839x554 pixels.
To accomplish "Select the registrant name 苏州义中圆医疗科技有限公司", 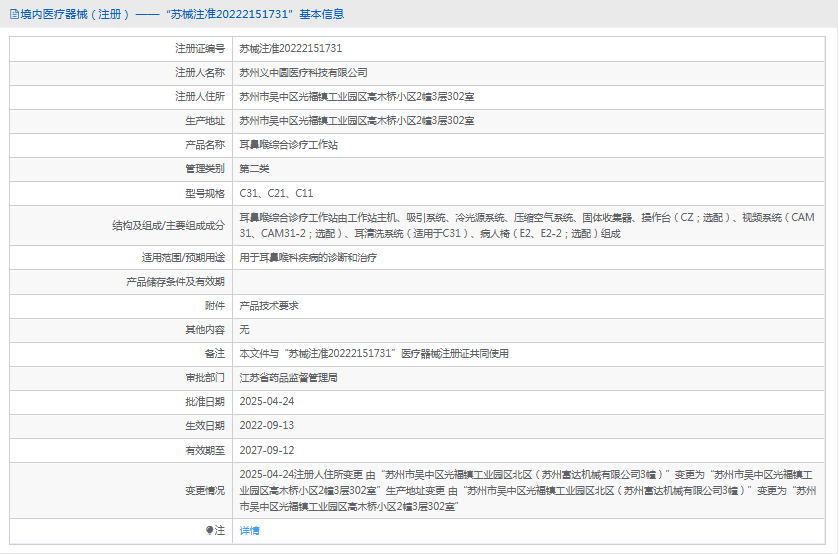I will [x=303, y=72].
